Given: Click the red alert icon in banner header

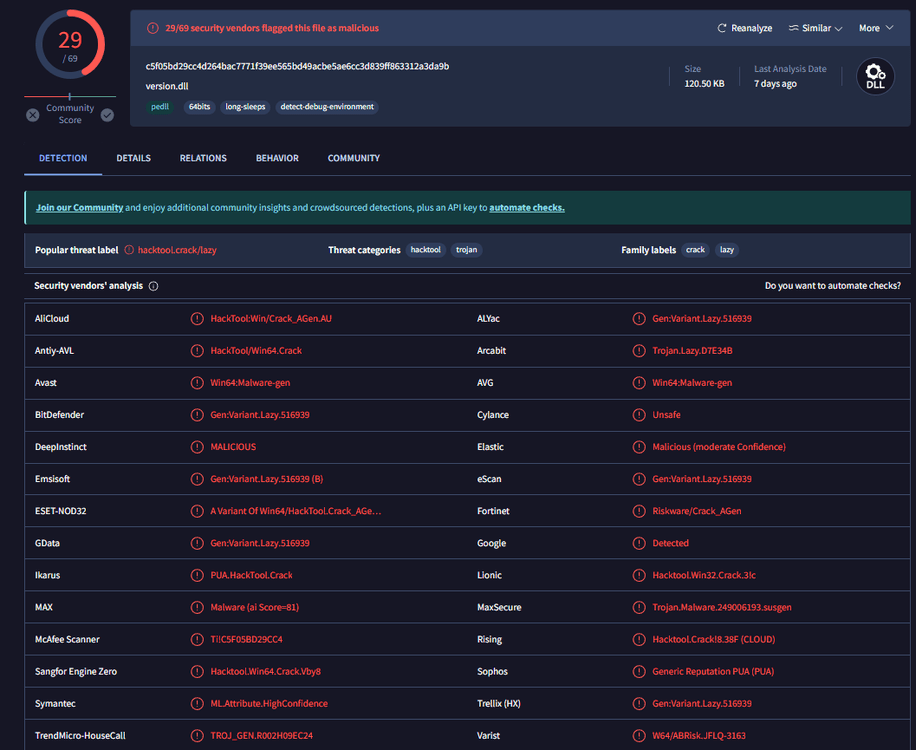Looking at the screenshot, I should [152, 28].
